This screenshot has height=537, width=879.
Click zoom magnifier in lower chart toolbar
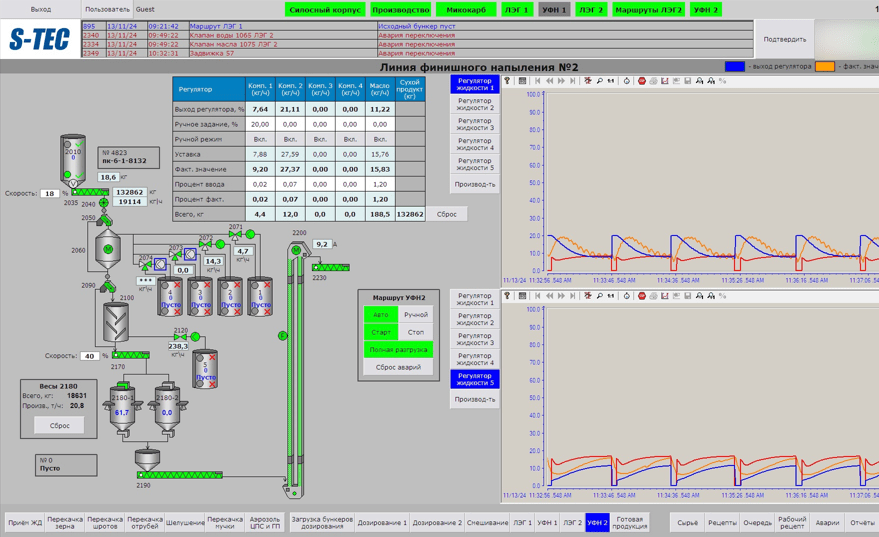[x=599, y=296]
